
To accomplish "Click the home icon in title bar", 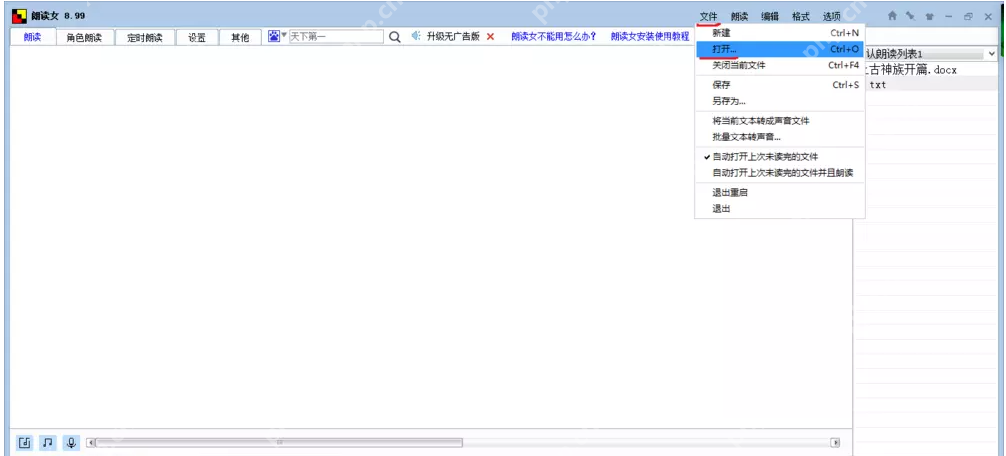I will coord(892,15).
